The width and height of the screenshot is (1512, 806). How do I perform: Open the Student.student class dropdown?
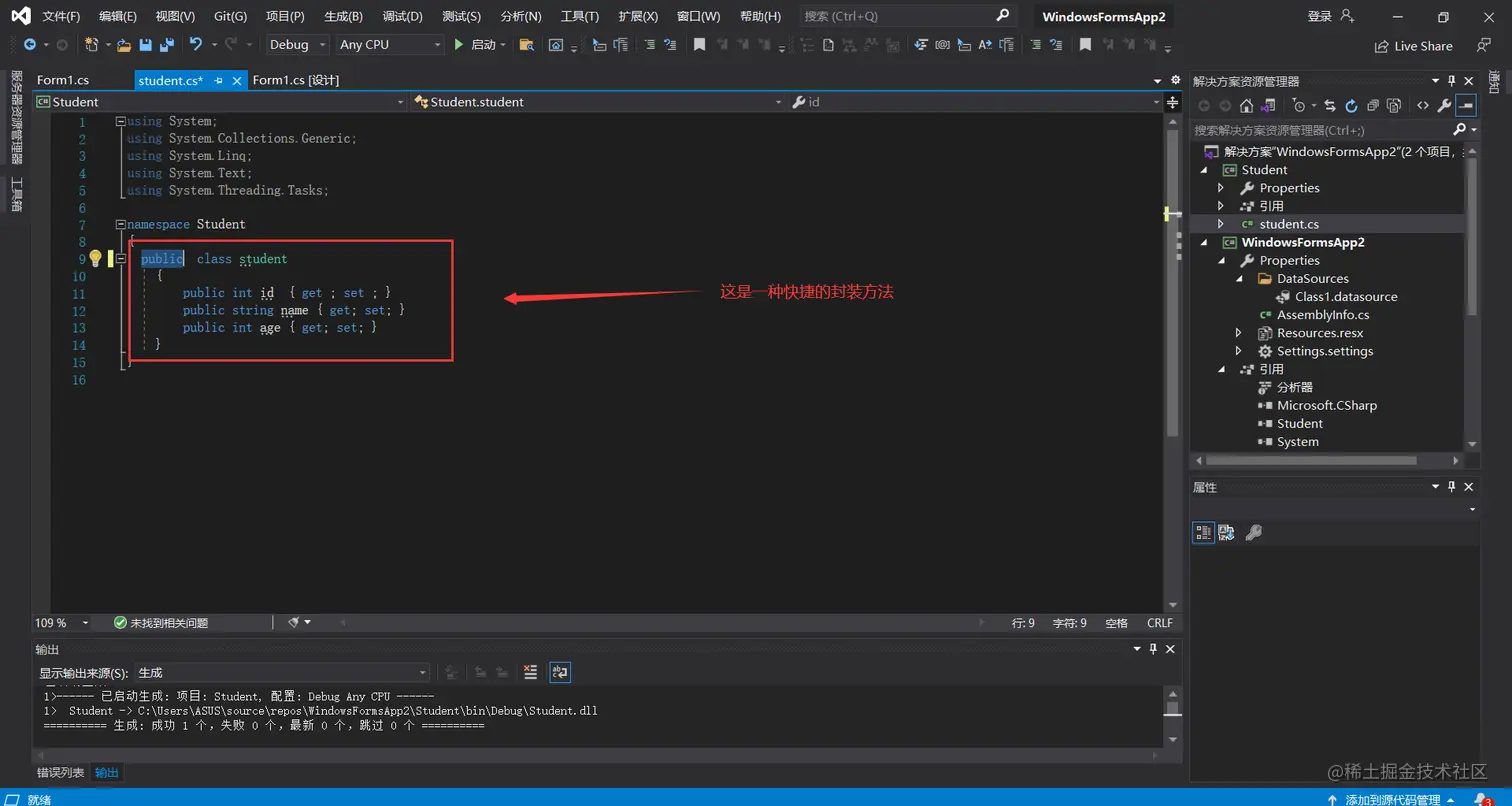tap(598, 102)
